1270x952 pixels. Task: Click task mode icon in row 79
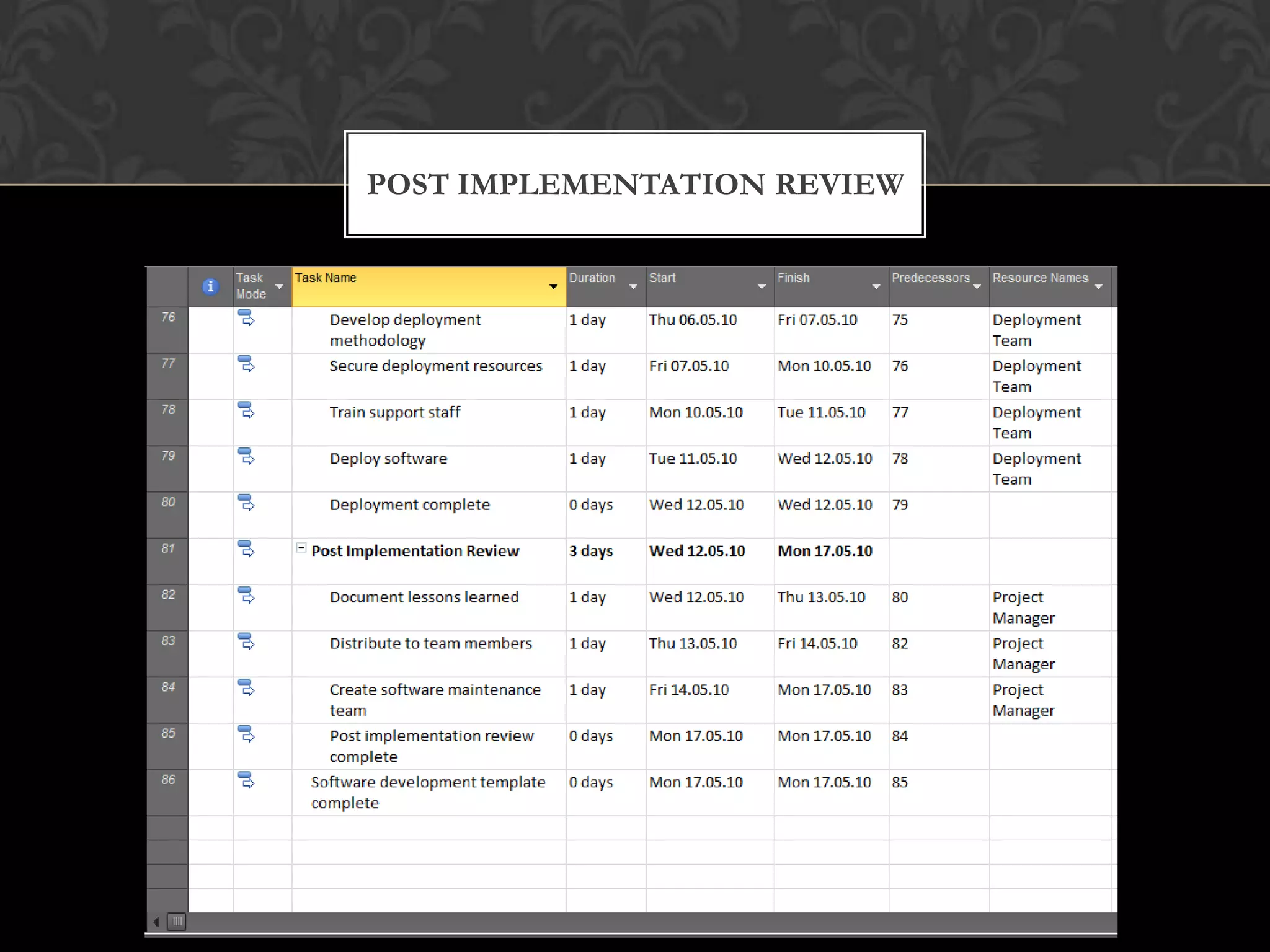click(x=246, y=457)
